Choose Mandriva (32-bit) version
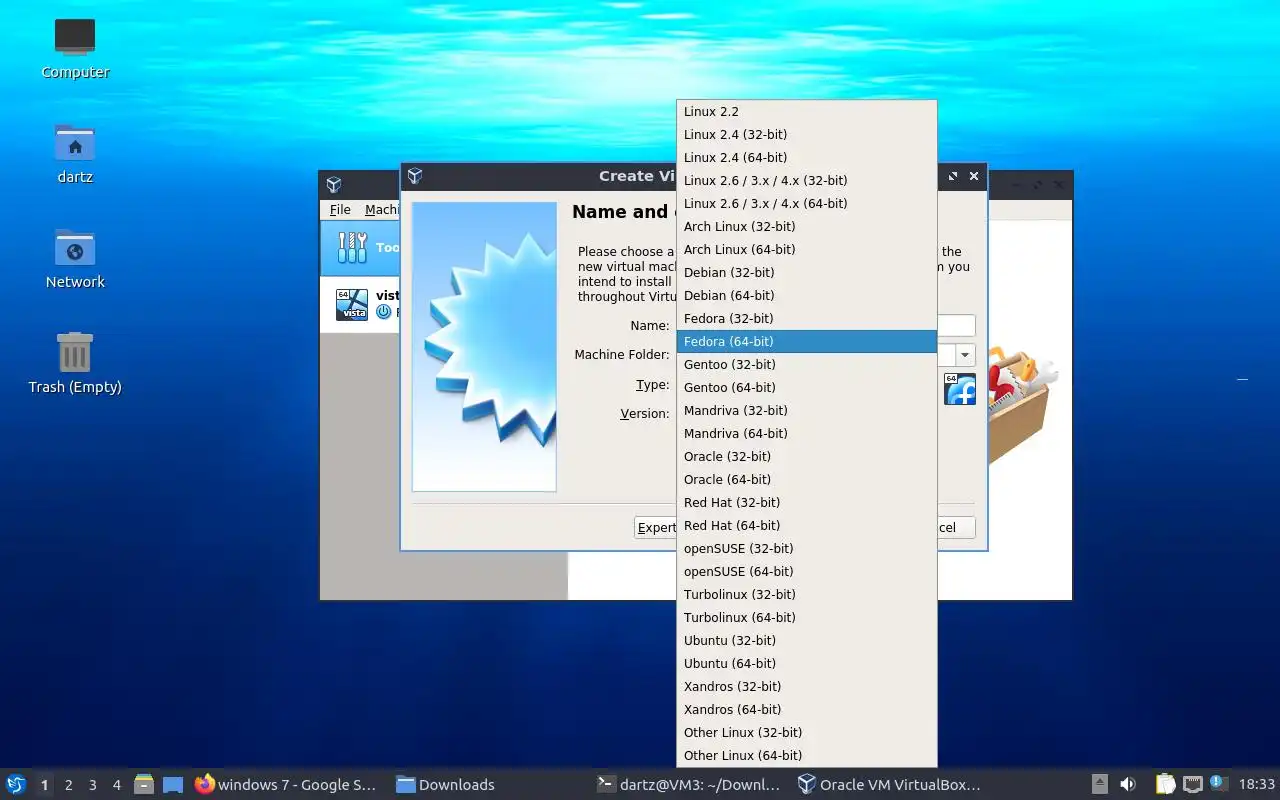Screen dimensions: 1280x800 pos(807,410)
